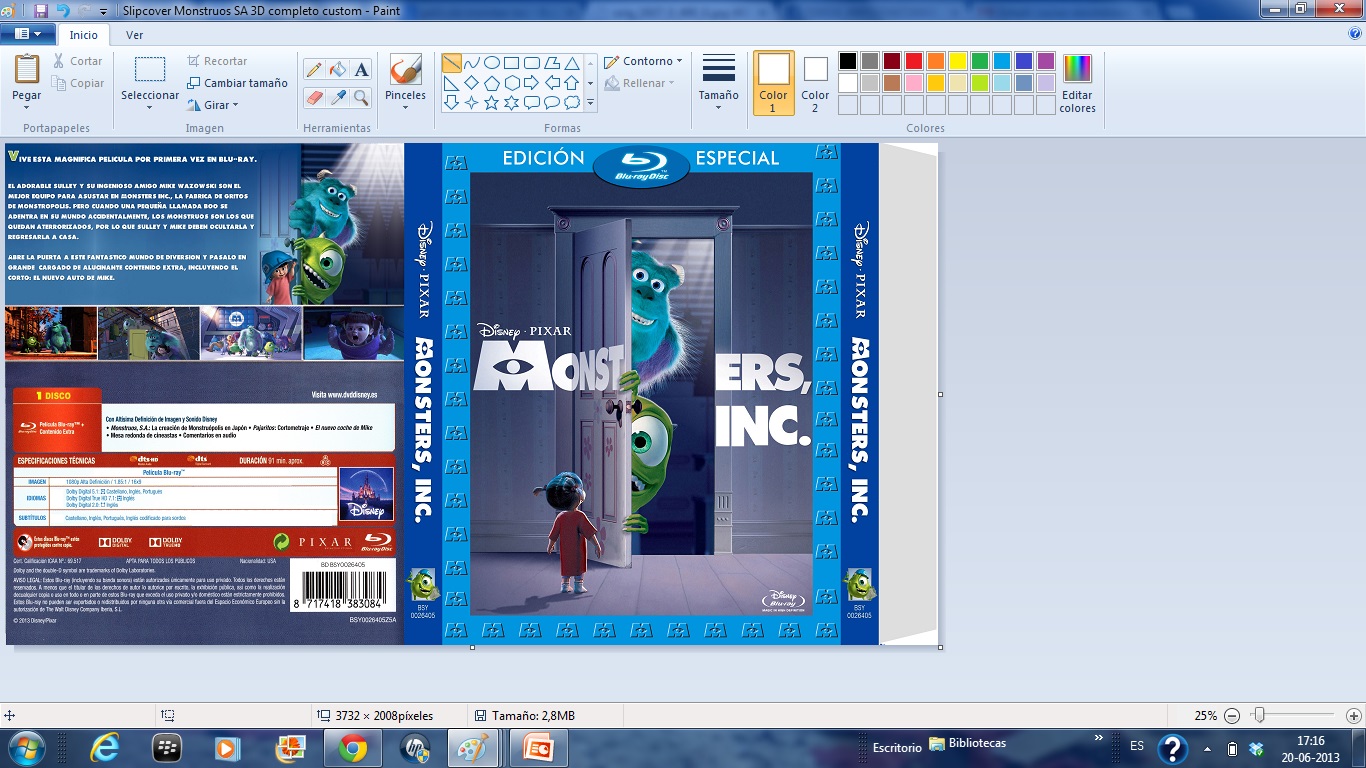The width and height of the screenshot is (1366, 768).
Task: Choose the Five-point star shape
Action: (x=492, y=102)
